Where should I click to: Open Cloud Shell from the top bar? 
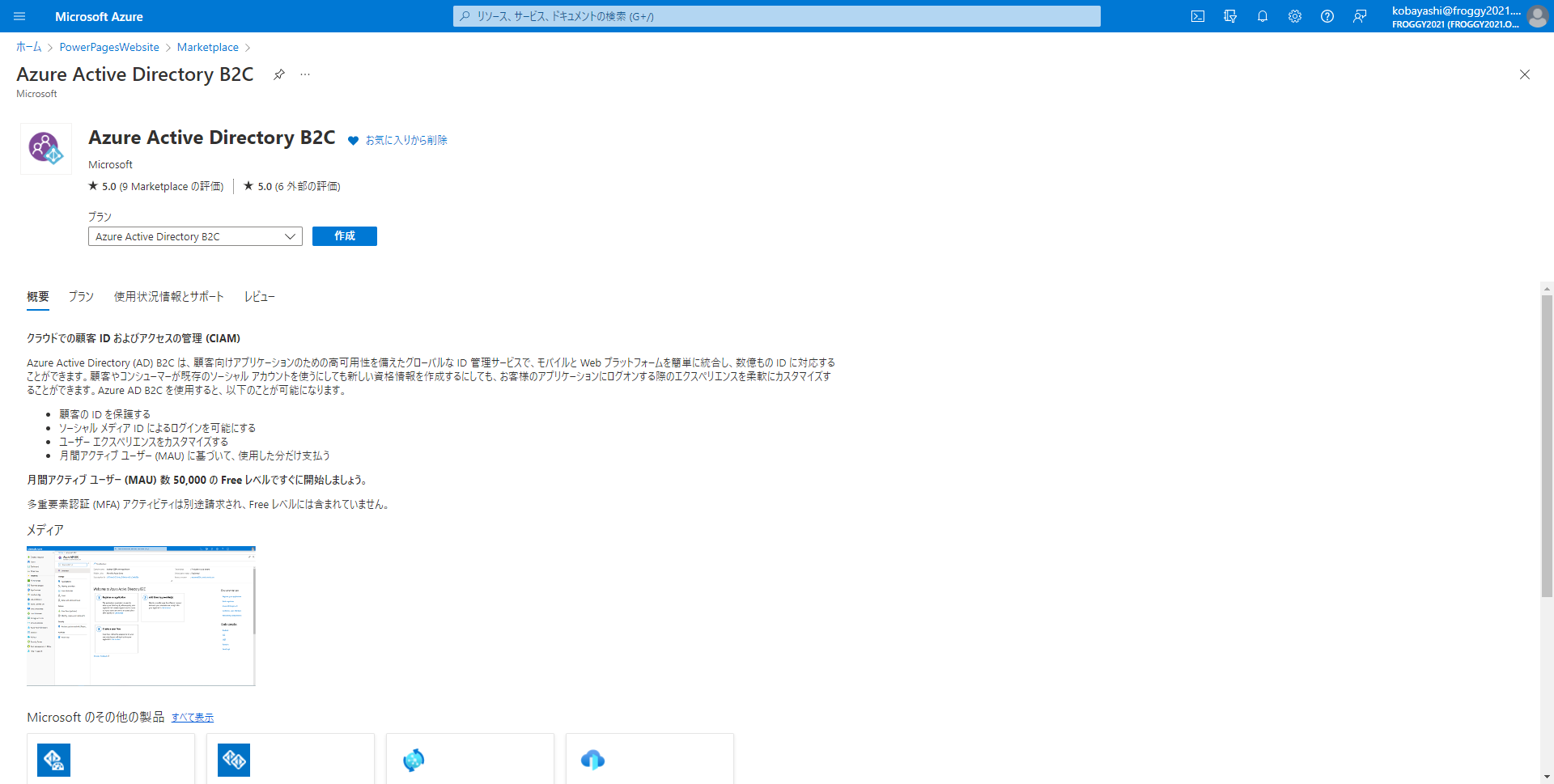point(1198,16)
